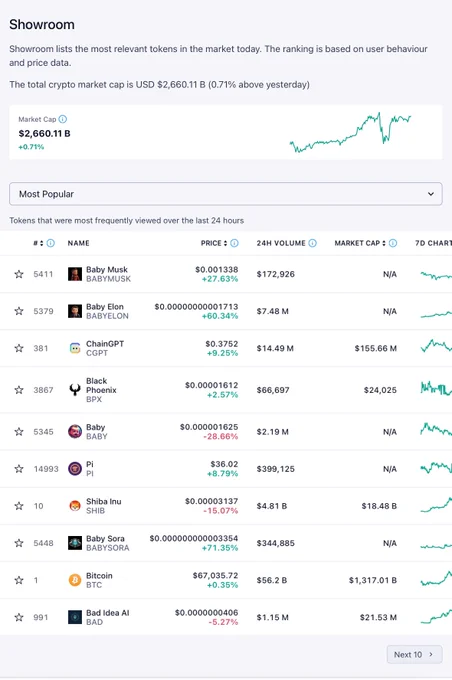Open the Bitcoin token page
The image size is (452, 680).
(x=99, y=575)
